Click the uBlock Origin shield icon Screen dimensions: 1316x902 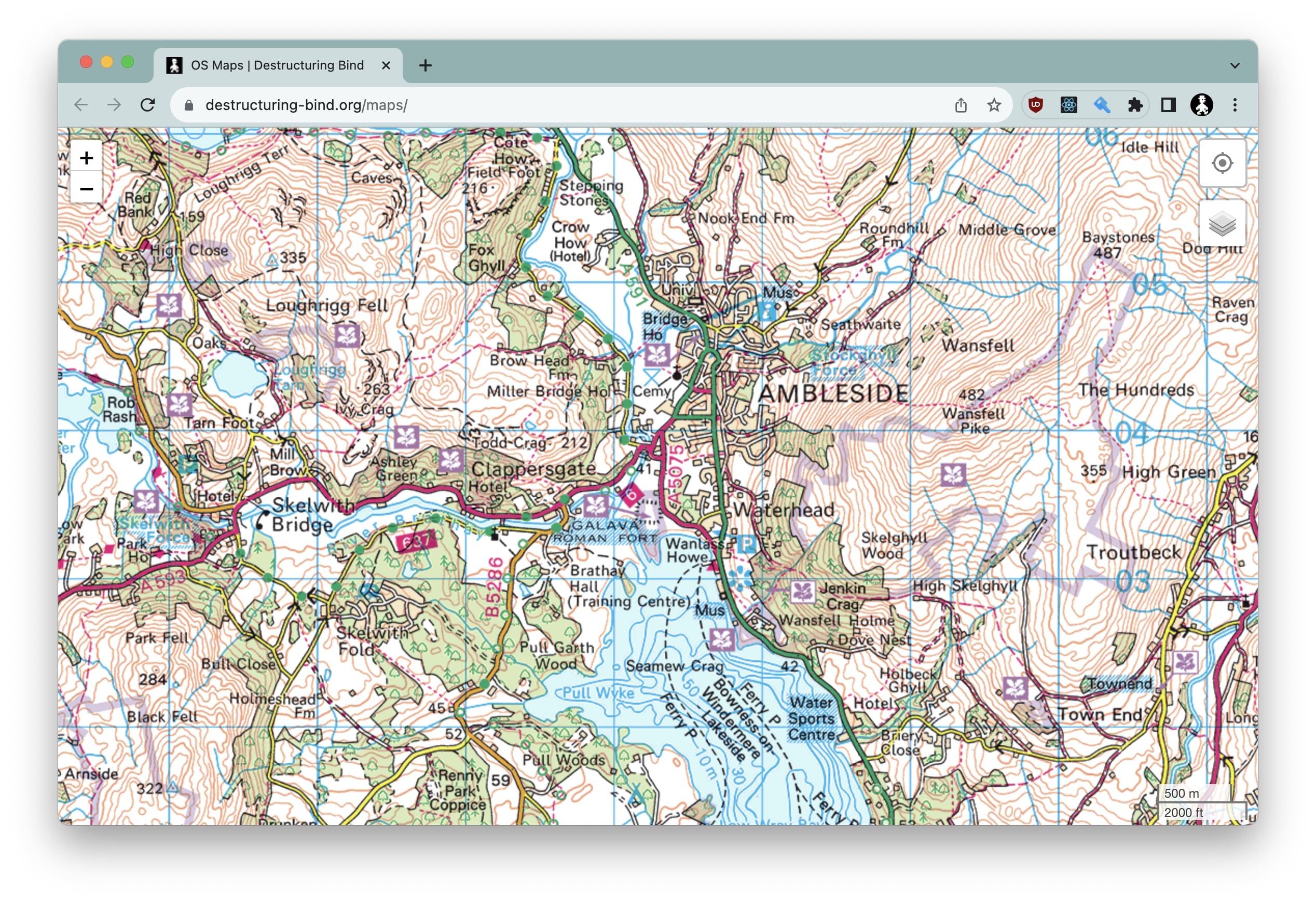point(1035,105)
